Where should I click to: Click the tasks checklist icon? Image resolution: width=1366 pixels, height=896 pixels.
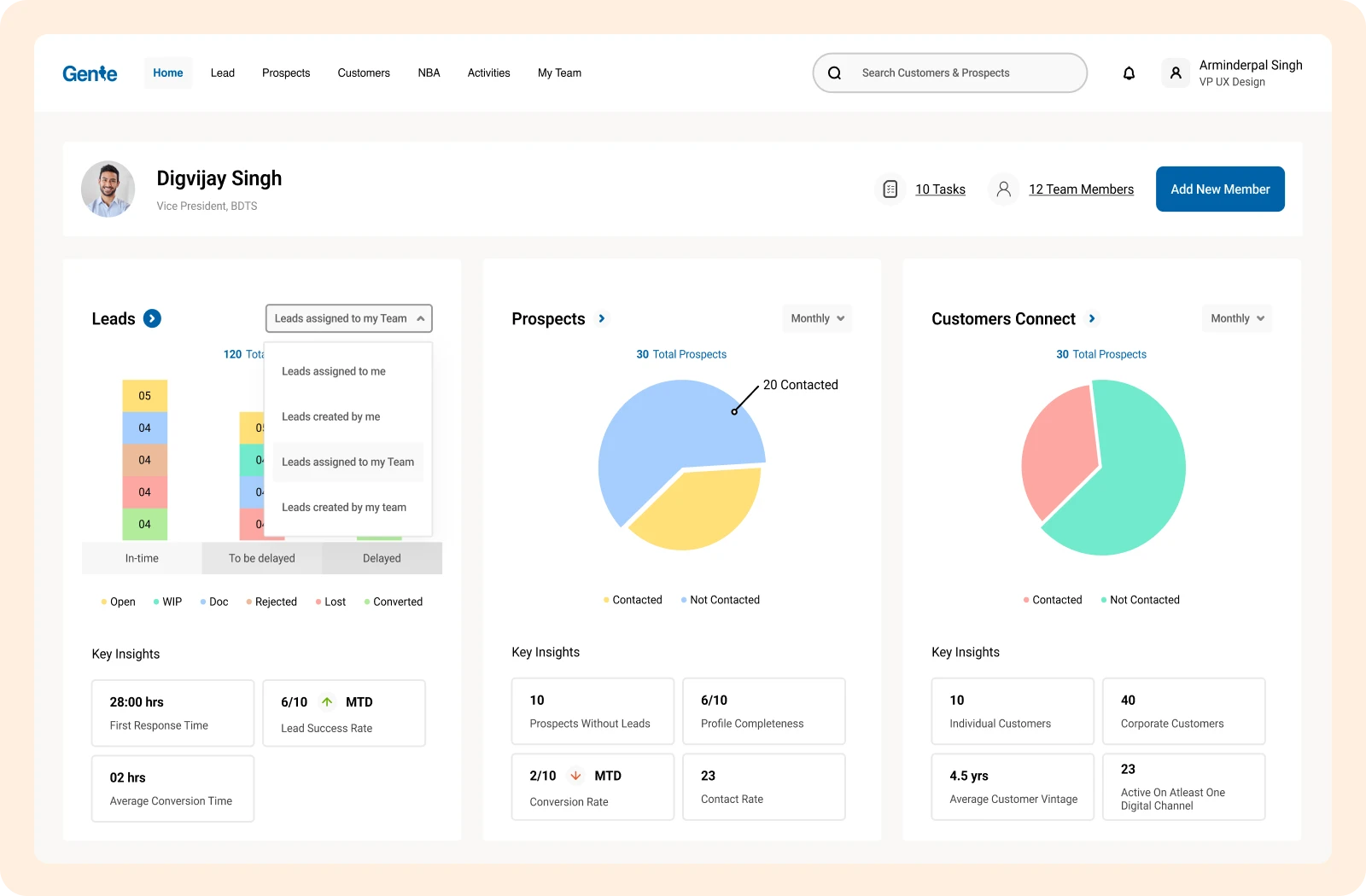(890, 189)
